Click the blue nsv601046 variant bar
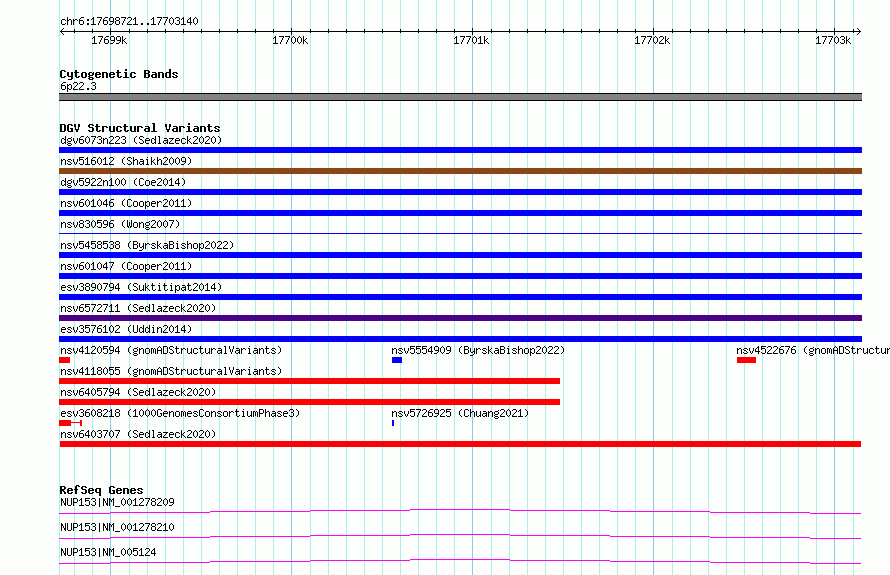The height and width of the screenshot is (575, 890). [460, 213]
